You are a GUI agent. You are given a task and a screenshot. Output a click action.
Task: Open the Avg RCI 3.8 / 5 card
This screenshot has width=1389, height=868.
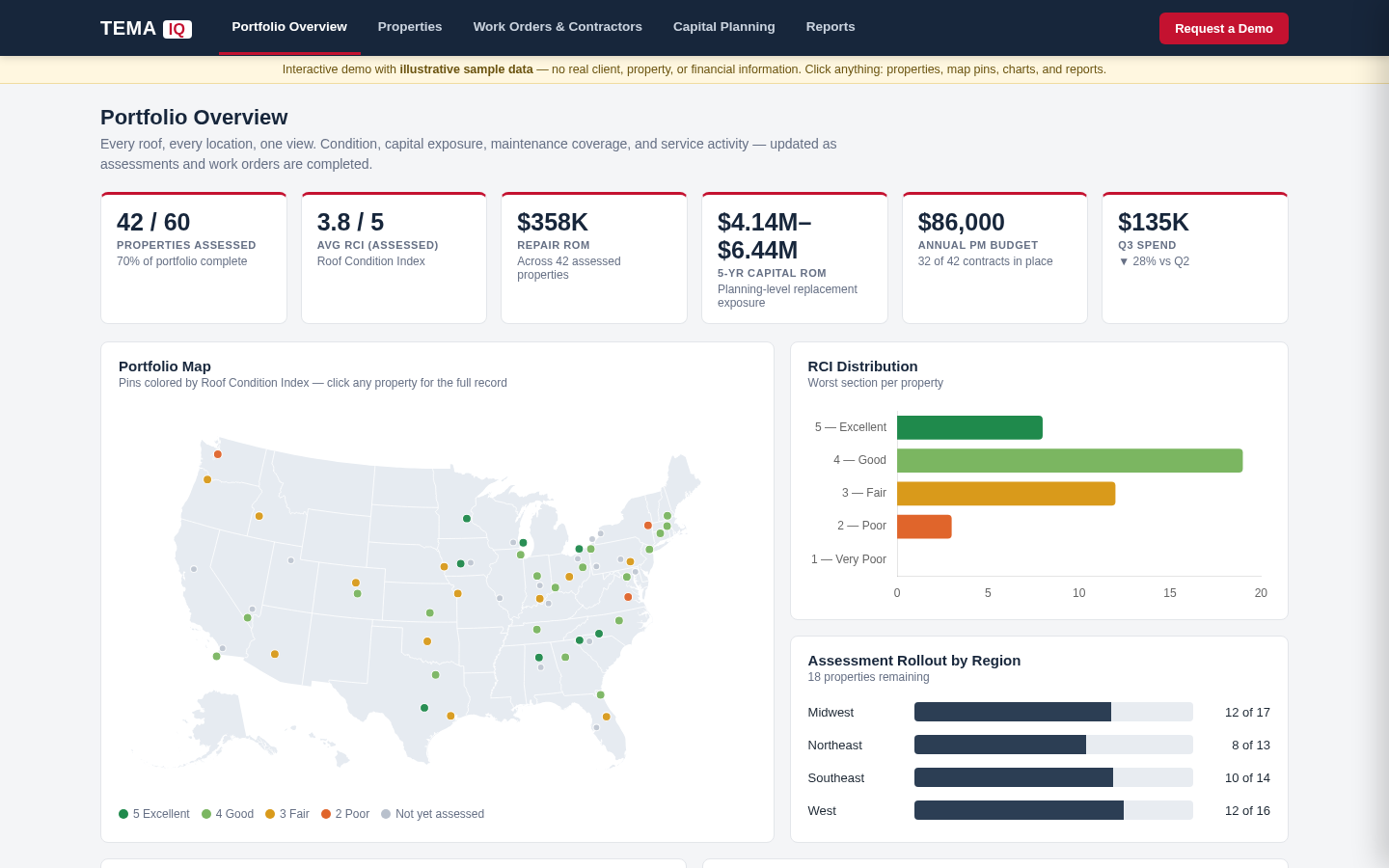click(394, 258)
